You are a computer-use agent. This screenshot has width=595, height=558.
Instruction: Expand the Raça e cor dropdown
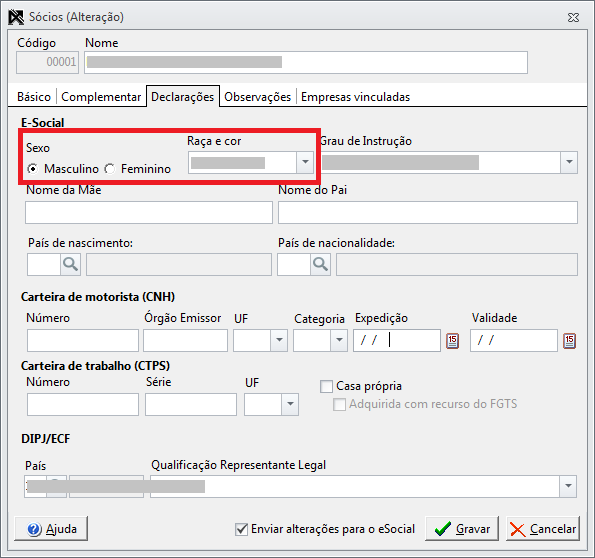[x=305, y=162]
